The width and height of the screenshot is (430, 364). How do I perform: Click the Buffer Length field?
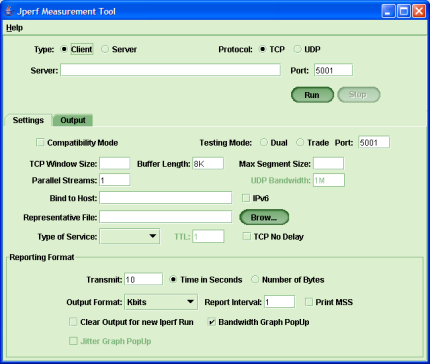pyautogui.click(x=208, y=164)
